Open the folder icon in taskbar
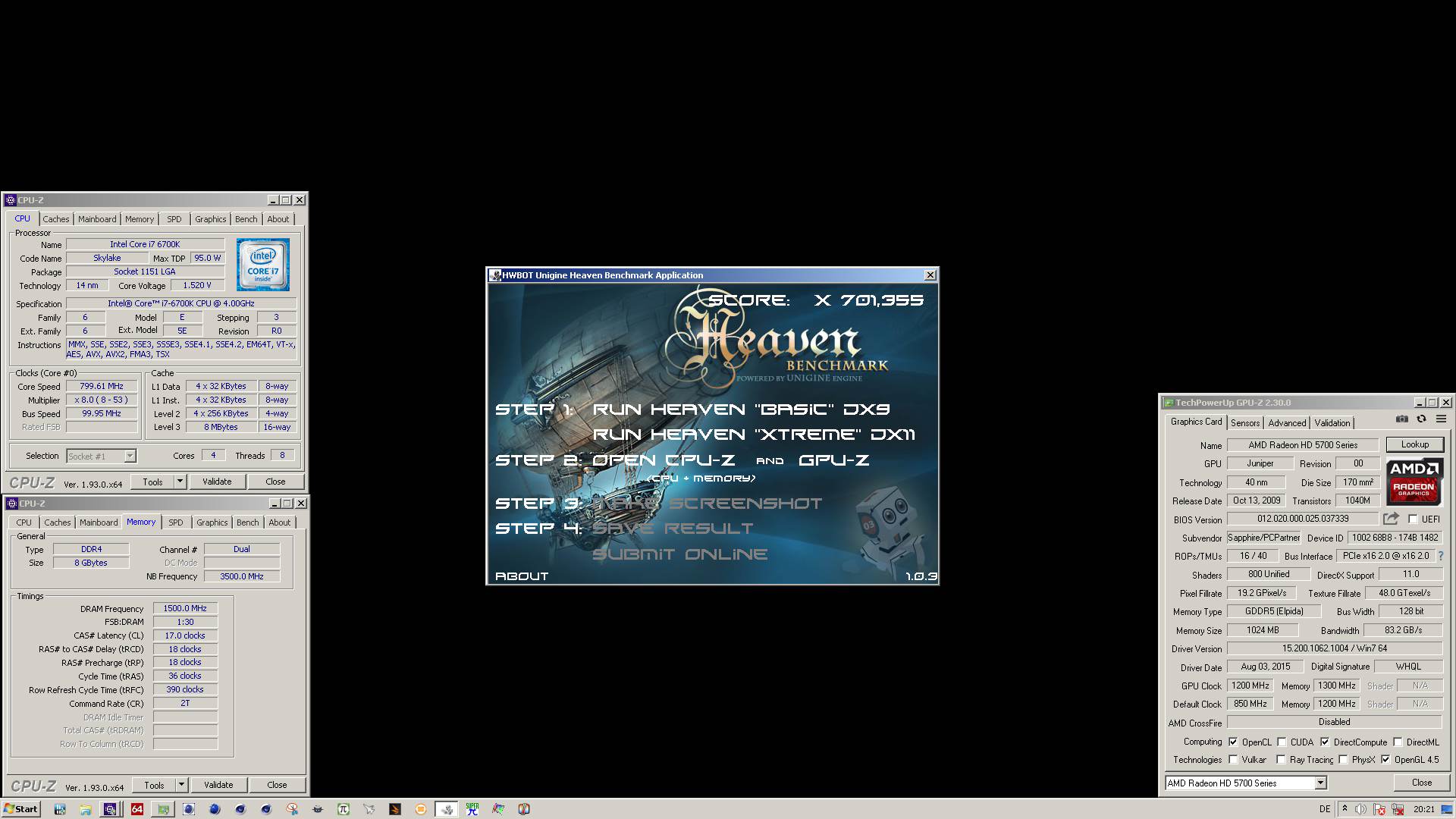 tap(85, 809)
